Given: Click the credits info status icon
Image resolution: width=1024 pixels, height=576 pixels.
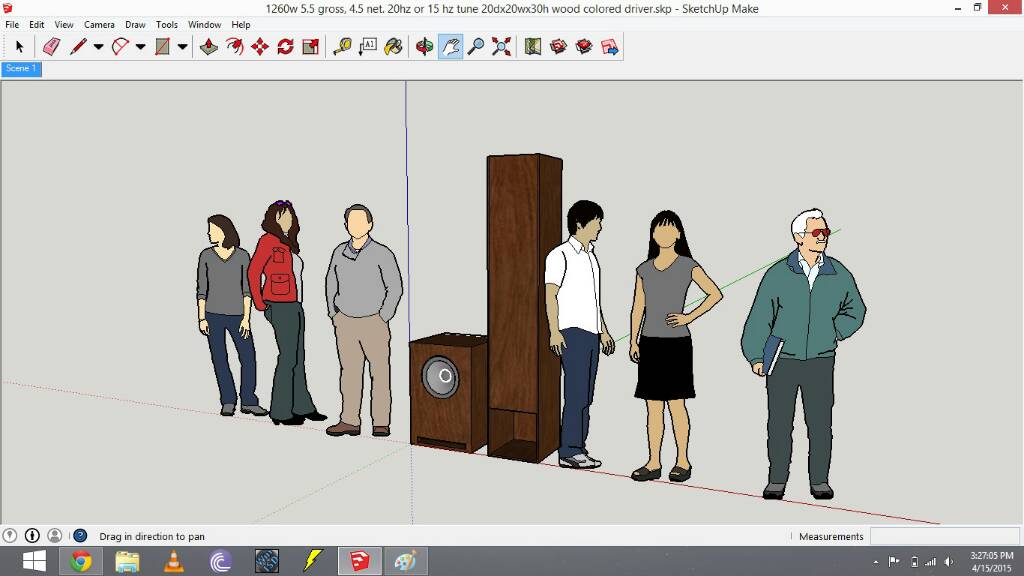Looking at the screenshot, I should point(32,536).
